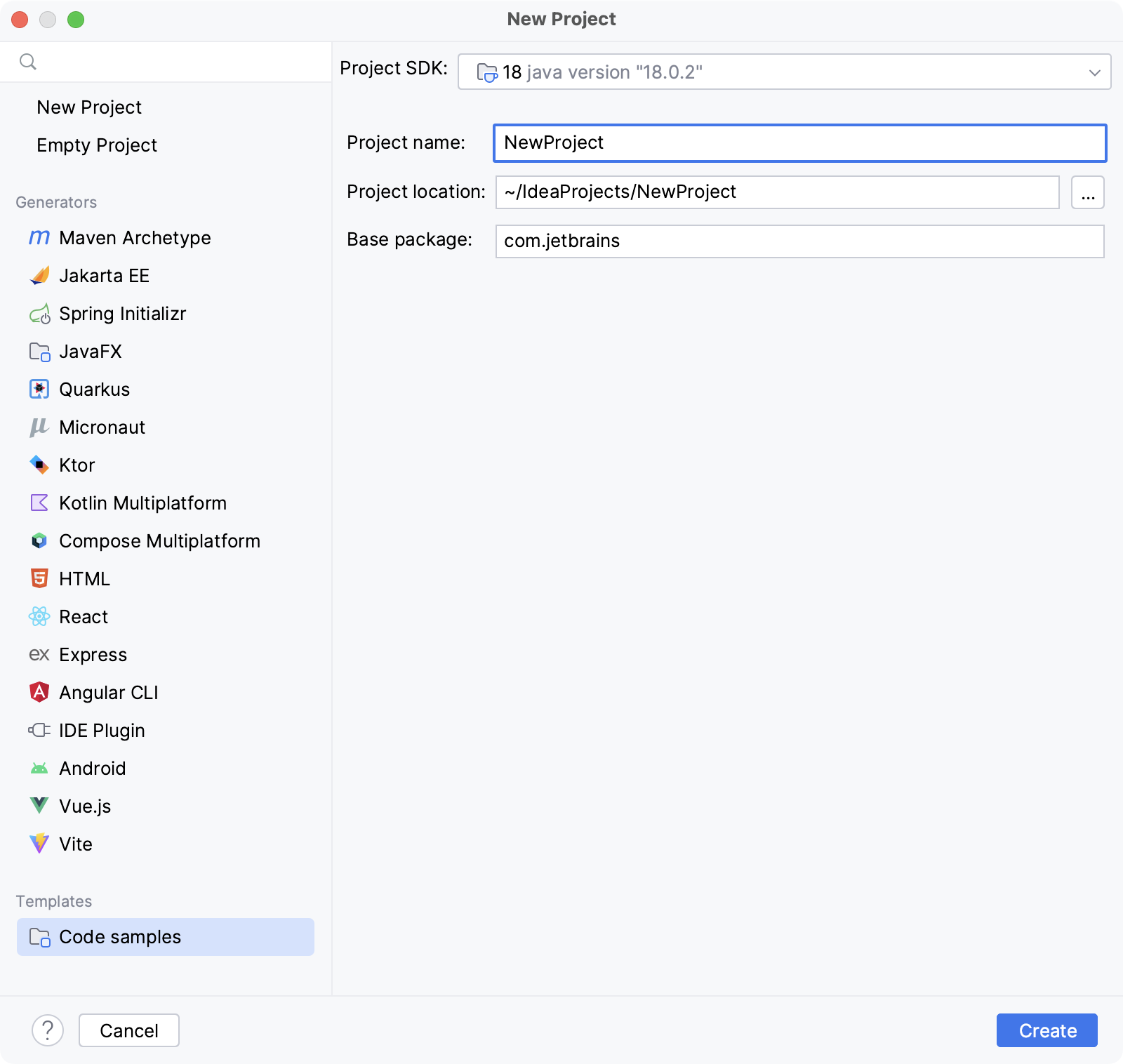Select the Vue.js label
This screenshot has width=1123, height=1064.
click(x=85, y=806)
